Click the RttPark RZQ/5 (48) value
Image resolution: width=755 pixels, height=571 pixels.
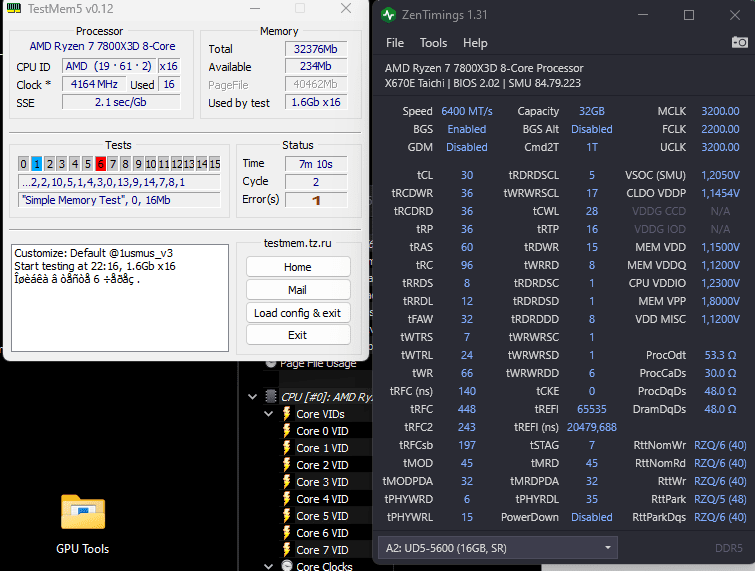[720, 499]
